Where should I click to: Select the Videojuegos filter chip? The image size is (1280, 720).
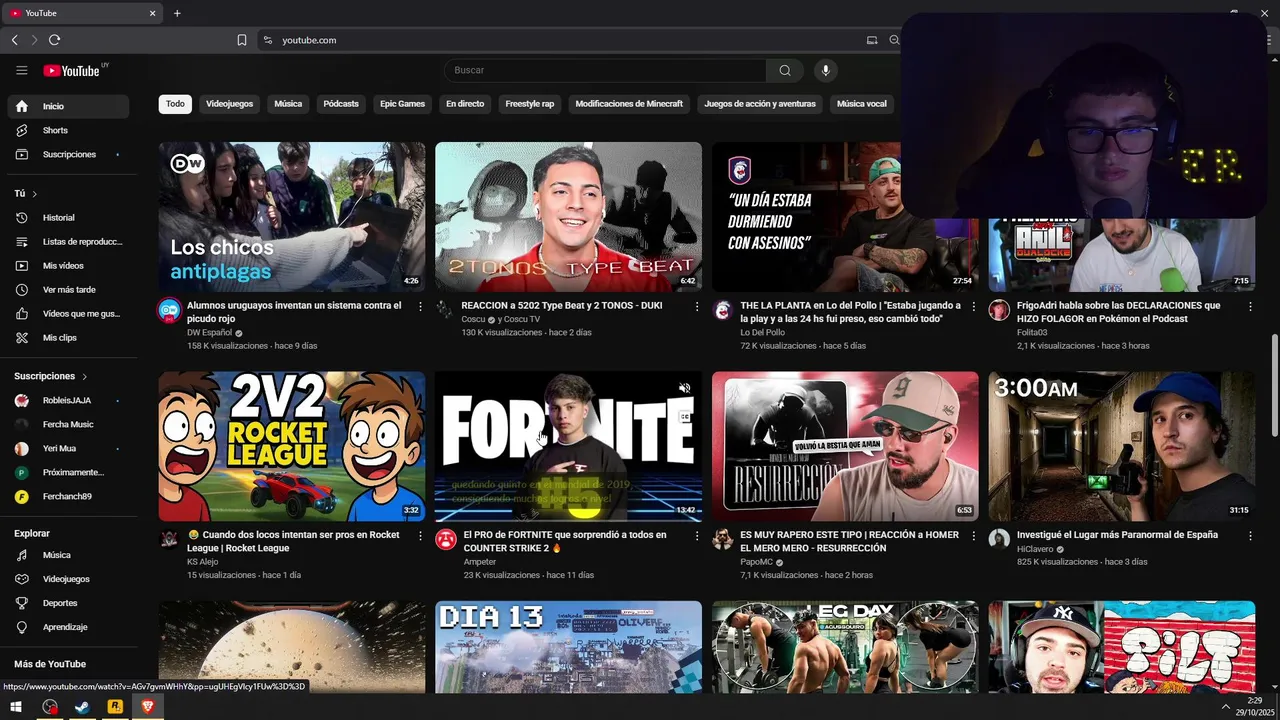[x=230, y=104]
